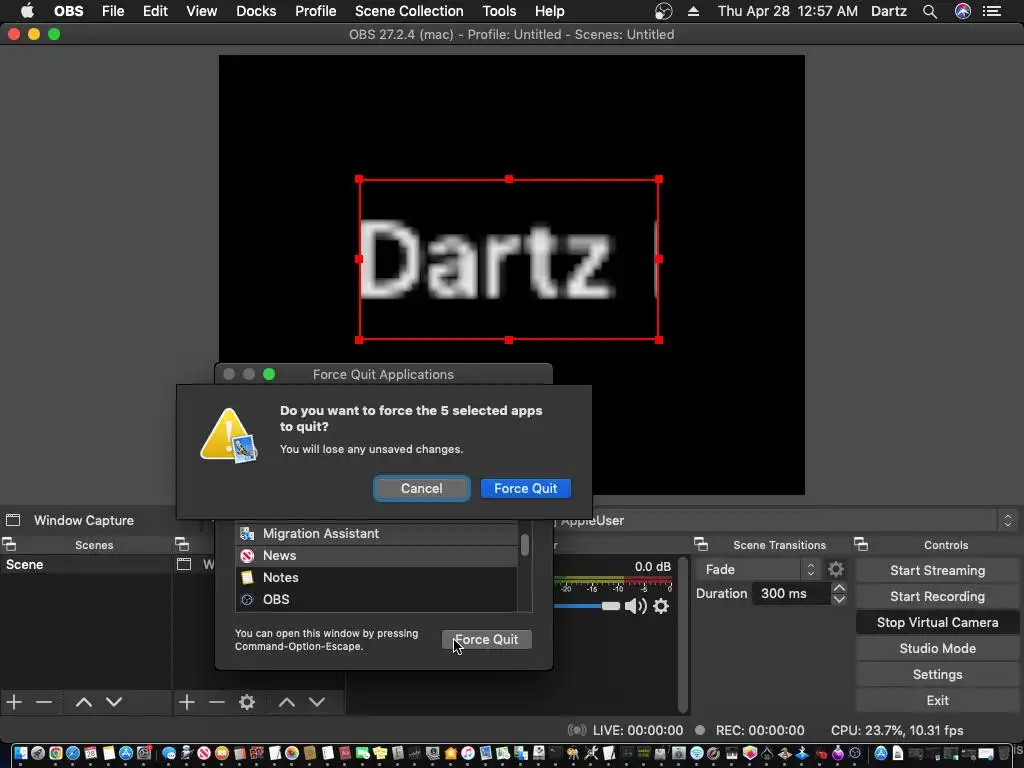
Task: Select OBS in the force quit list
Action: click(376, 600)
